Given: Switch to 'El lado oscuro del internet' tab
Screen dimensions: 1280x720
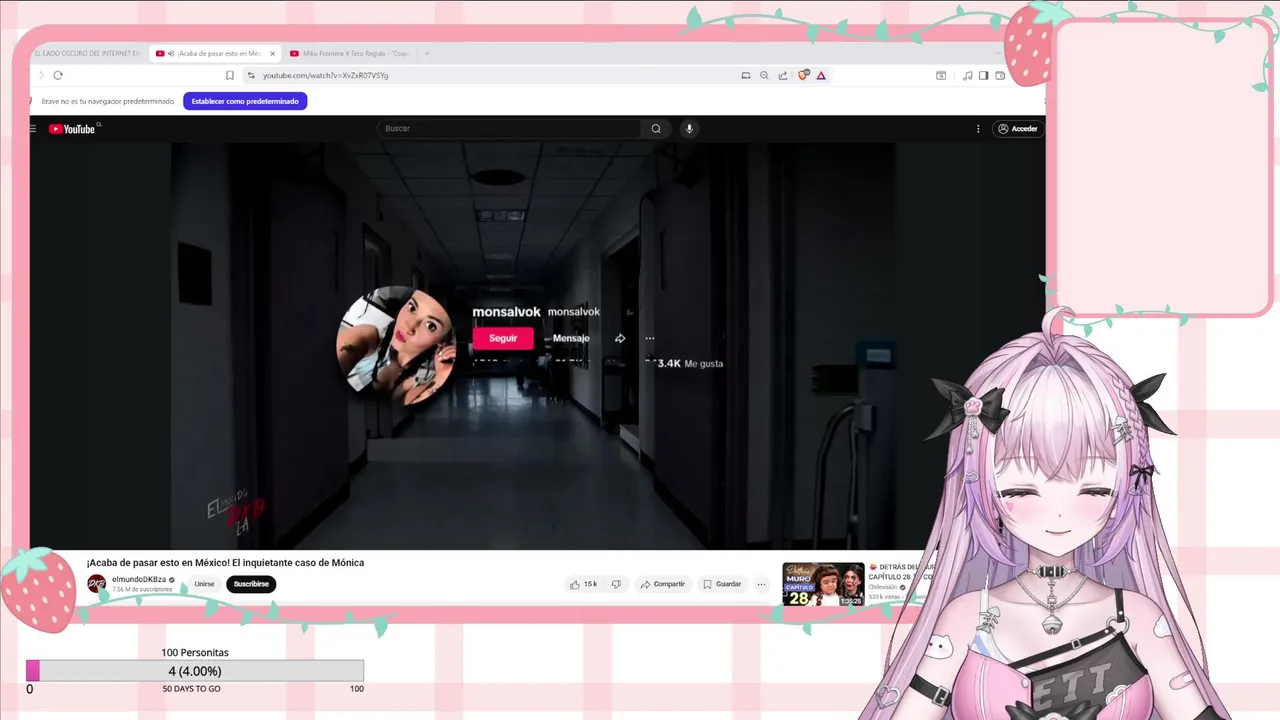Looking at the screenshot, I should tap(88, 53).
